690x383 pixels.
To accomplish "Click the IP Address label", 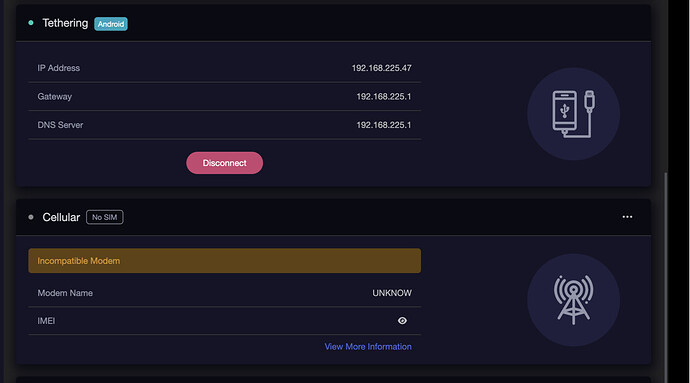I will [x=59, y=68].
